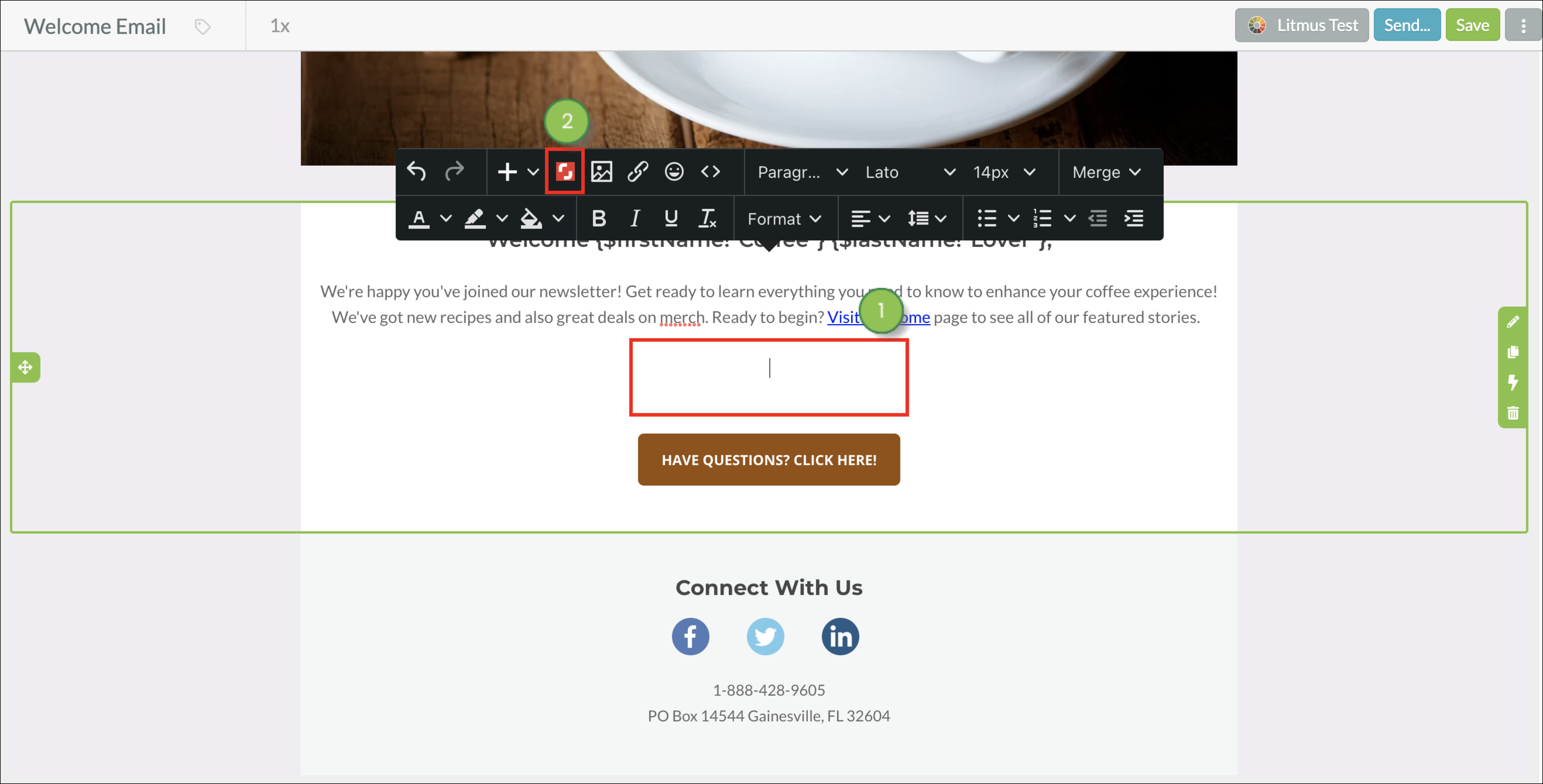Click the misspelled word merch
Viewport: 1543px width, 784px height.
click(x=682, y=317)
